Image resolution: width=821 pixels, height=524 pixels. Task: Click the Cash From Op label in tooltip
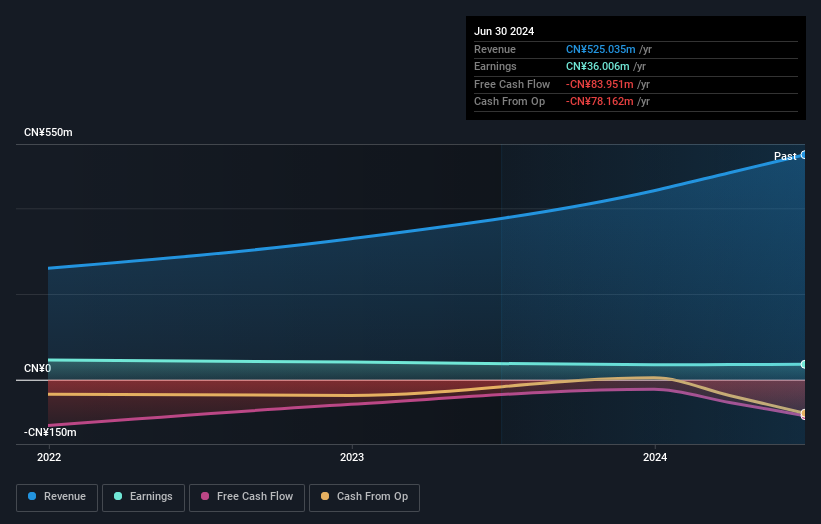(x=509, y=102)
